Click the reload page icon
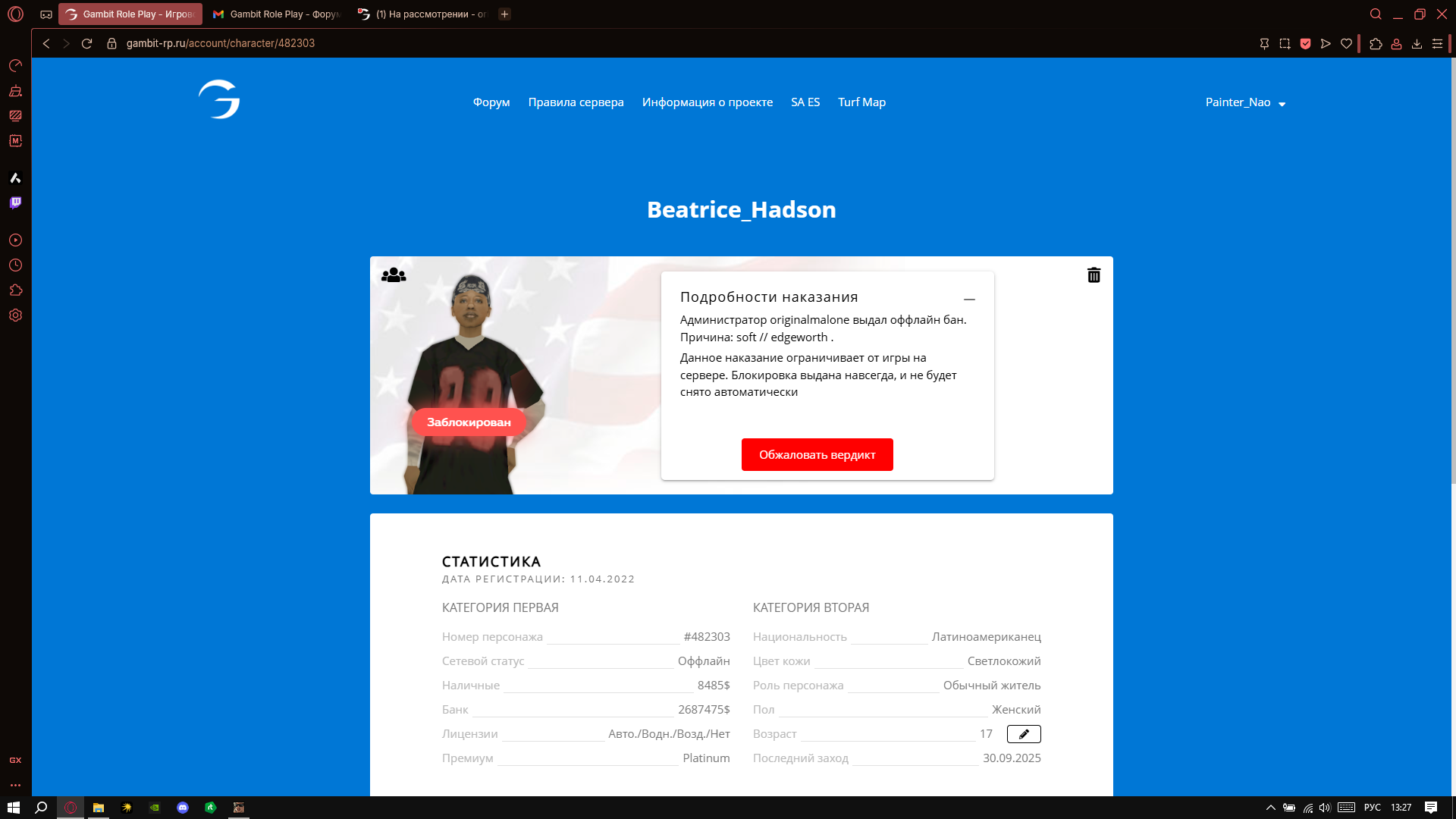Screen dimensions: 1456x819 click(x=86, y=43)
